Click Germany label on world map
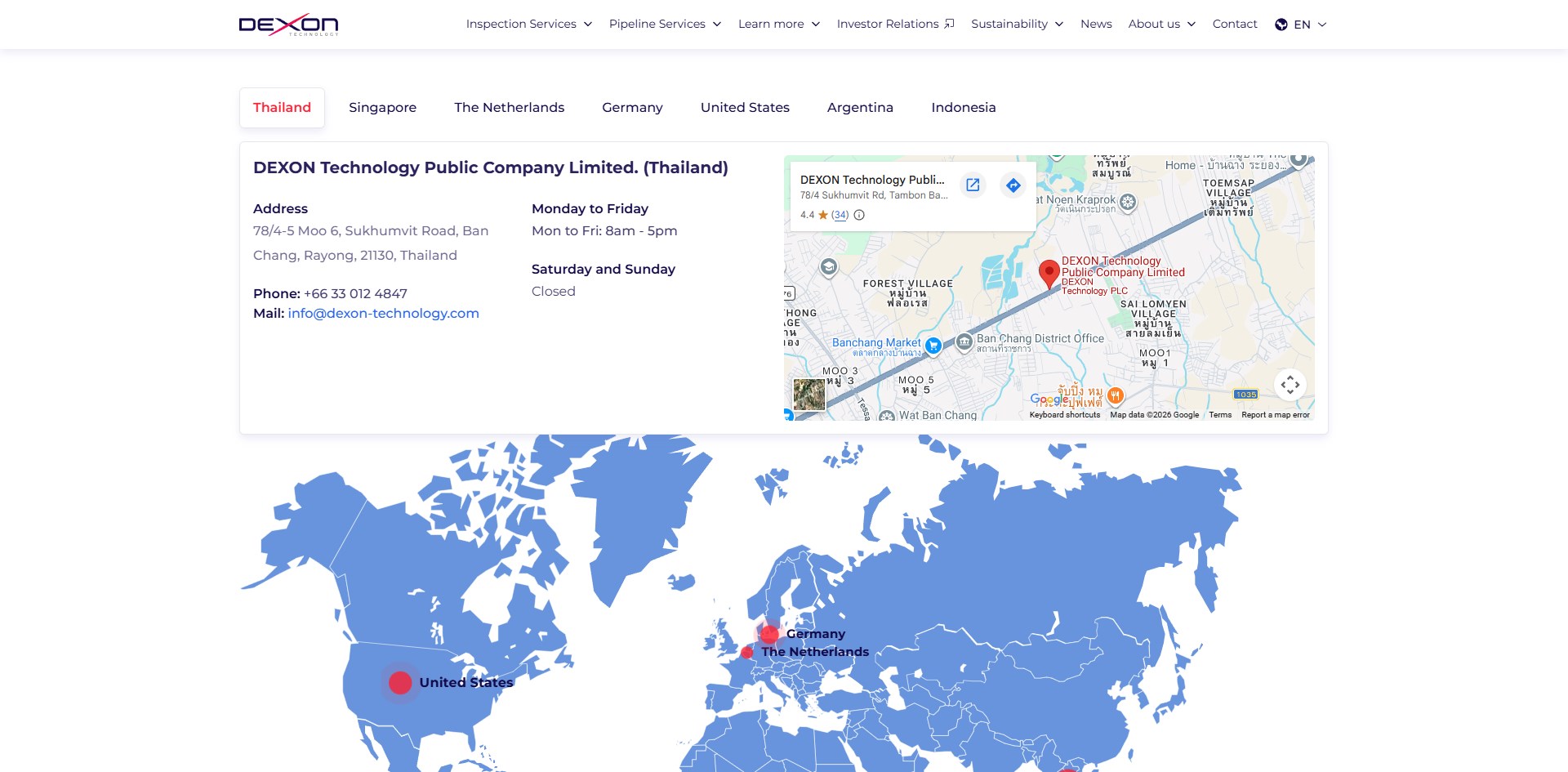1568x772 pixels. (816, 634)
